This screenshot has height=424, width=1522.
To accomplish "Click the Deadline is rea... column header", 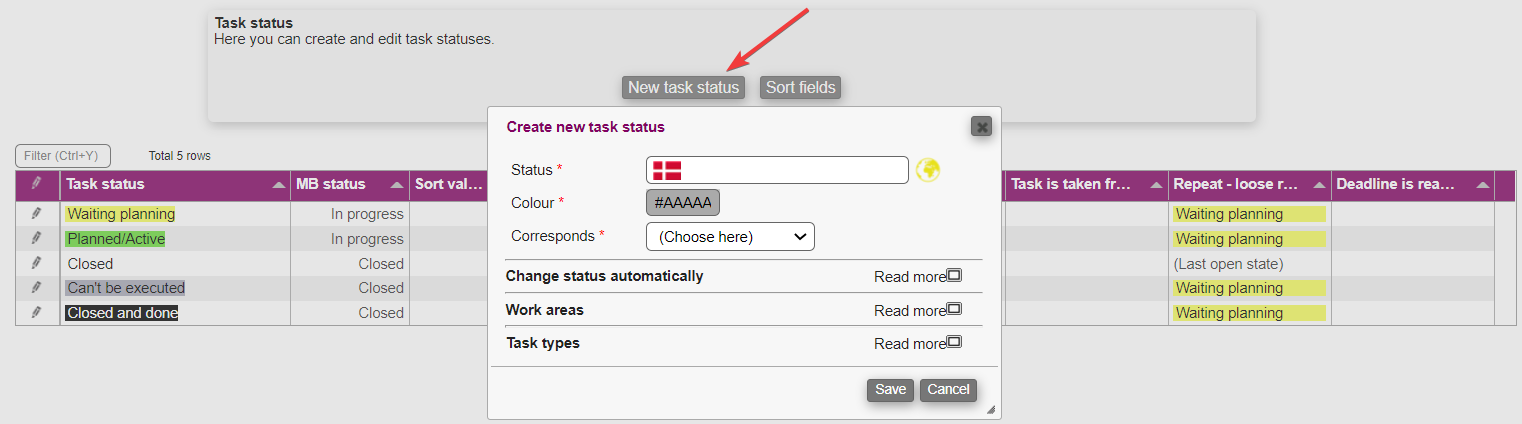I will point(1397,184).
